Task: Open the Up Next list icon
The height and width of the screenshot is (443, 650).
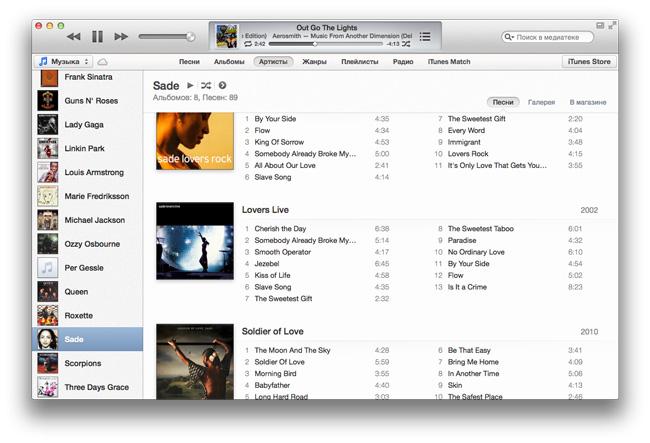Action: tap(425, 36)
